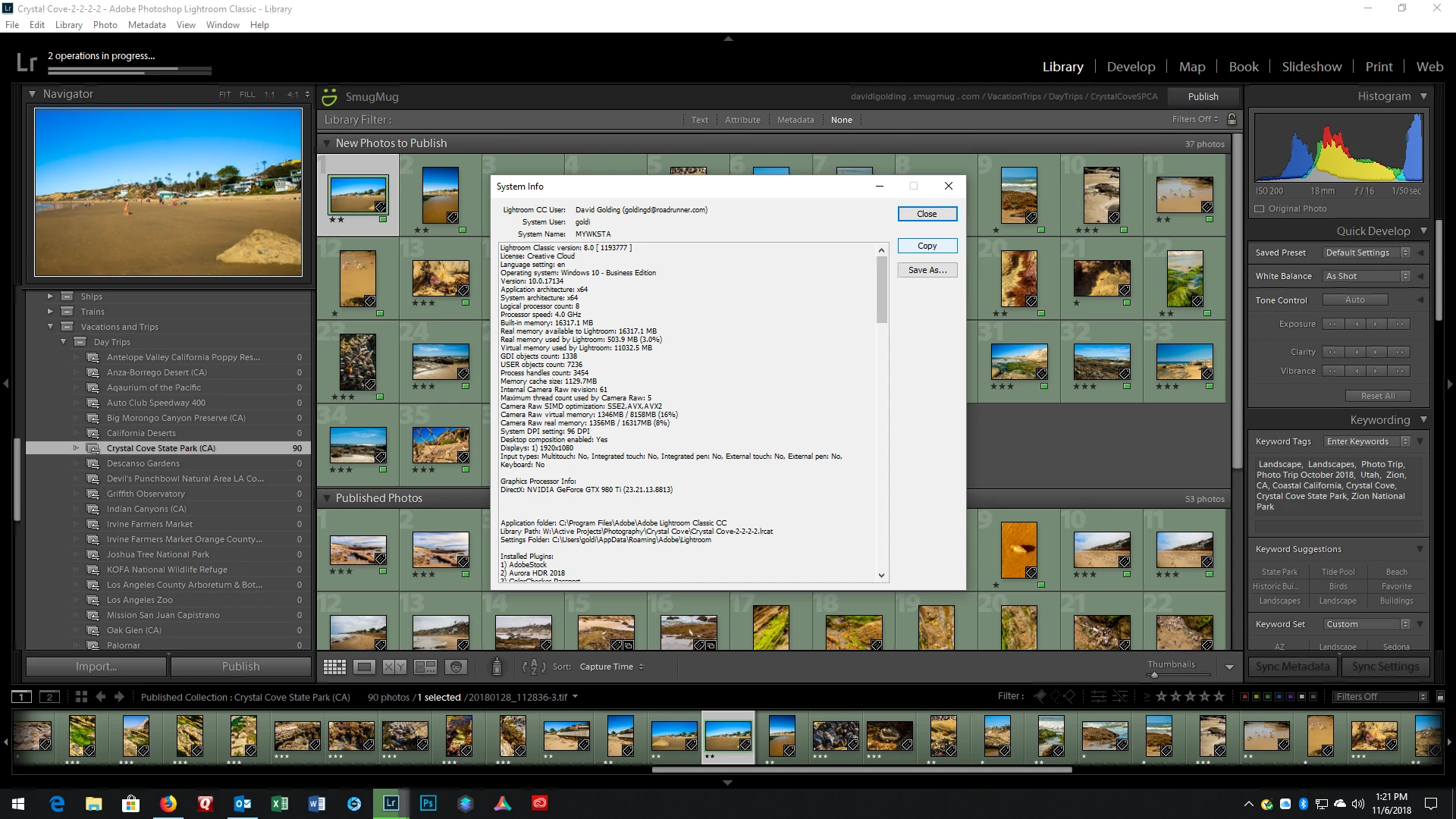Open the Saved Preset Default Settings dropdown

(x=1366, y=253)
